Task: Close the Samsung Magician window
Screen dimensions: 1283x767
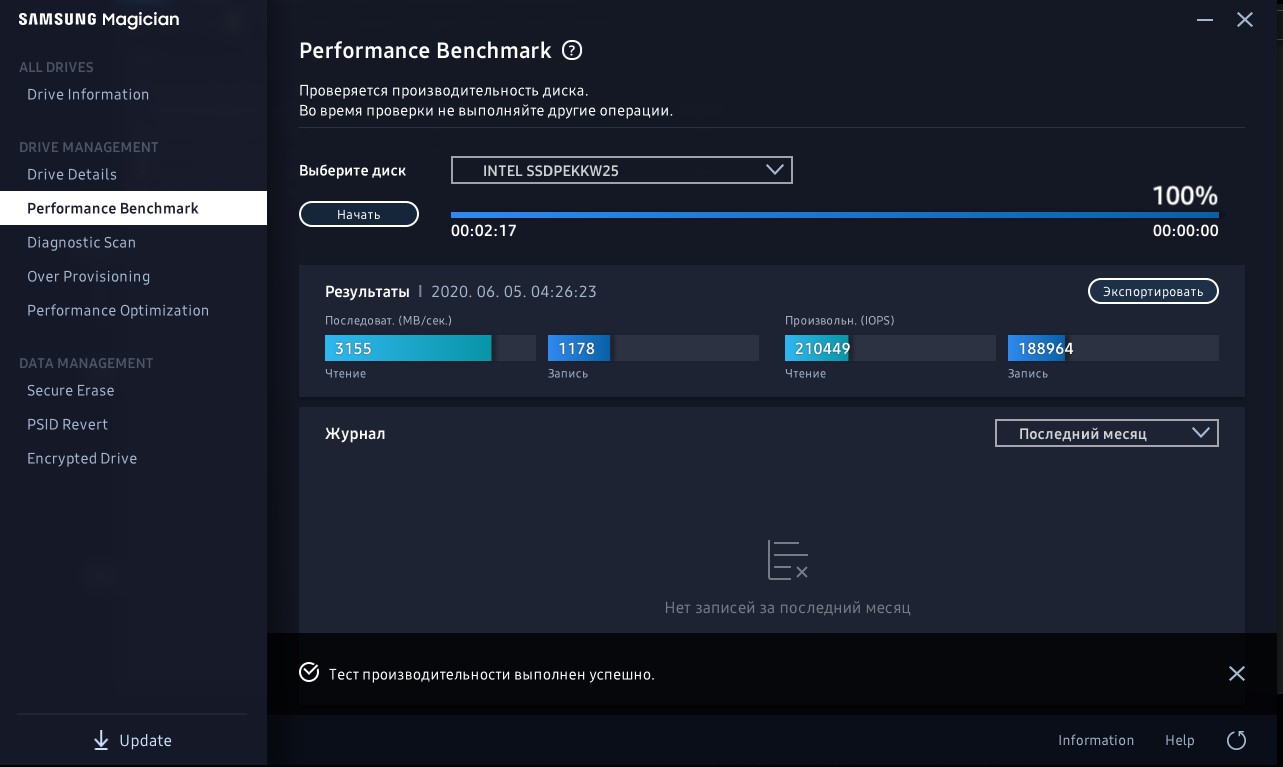Action: (1245, 20)
